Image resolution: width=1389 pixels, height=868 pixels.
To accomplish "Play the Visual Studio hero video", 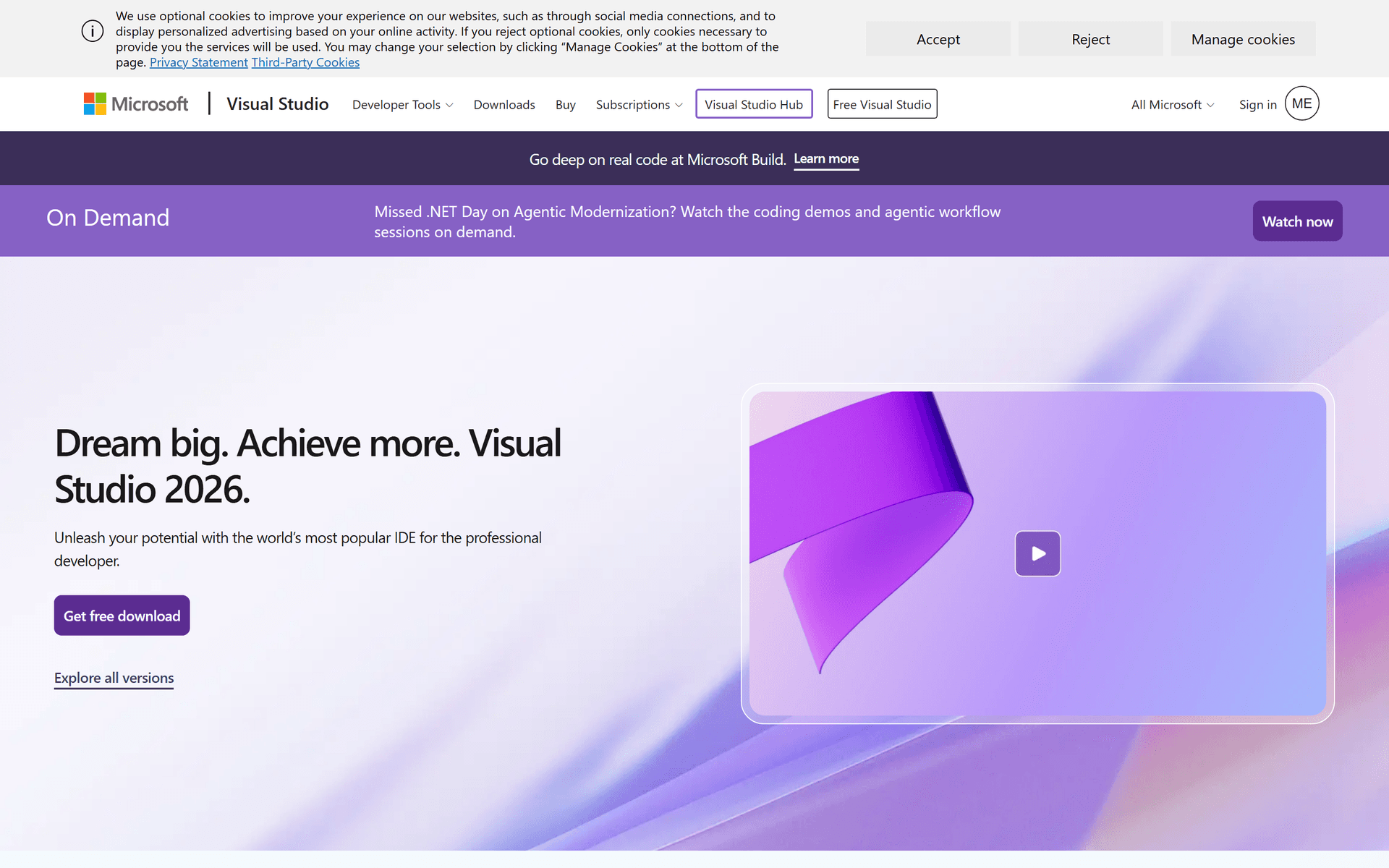I will 1037,553.
